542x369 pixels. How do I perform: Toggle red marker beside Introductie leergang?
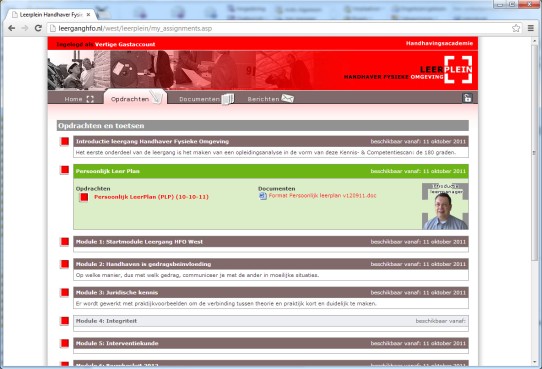click(65, 142)
